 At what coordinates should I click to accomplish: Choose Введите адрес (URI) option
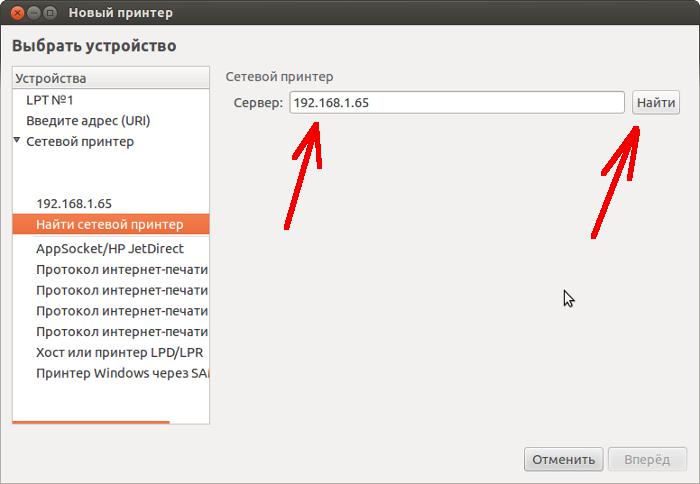tap(88, 121)
